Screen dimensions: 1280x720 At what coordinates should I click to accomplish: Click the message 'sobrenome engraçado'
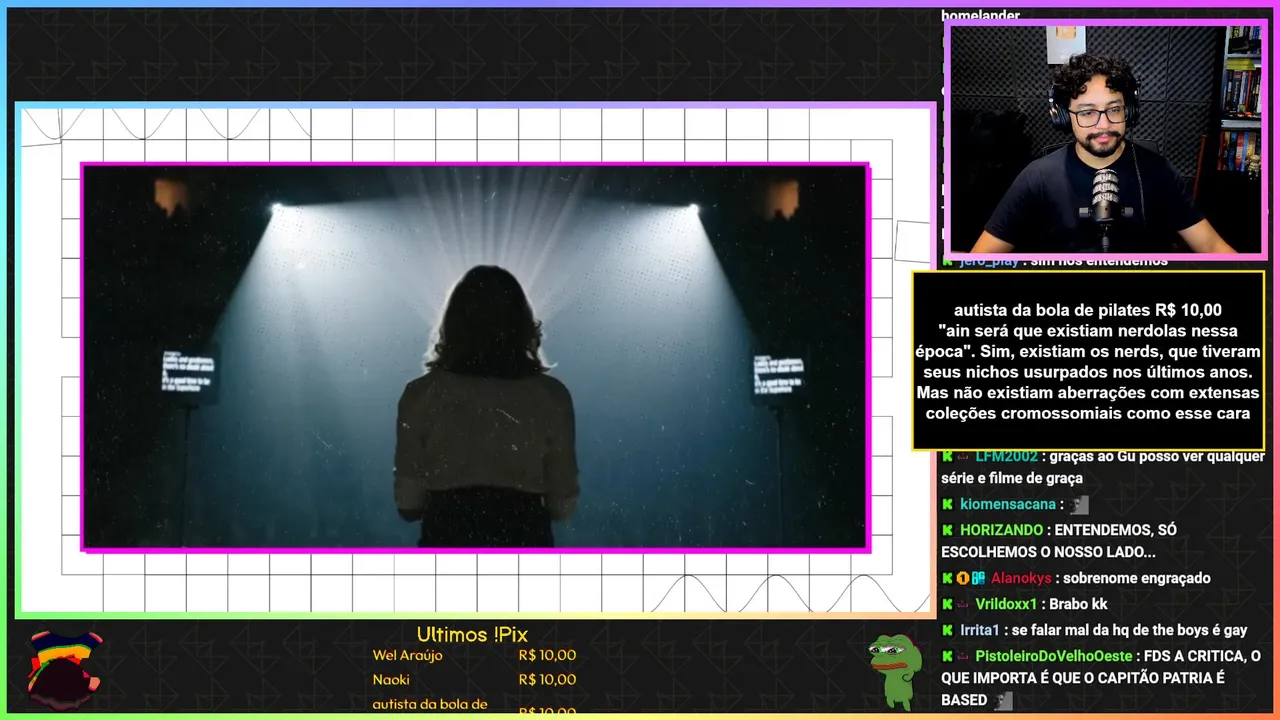(x=1137, y=578)
